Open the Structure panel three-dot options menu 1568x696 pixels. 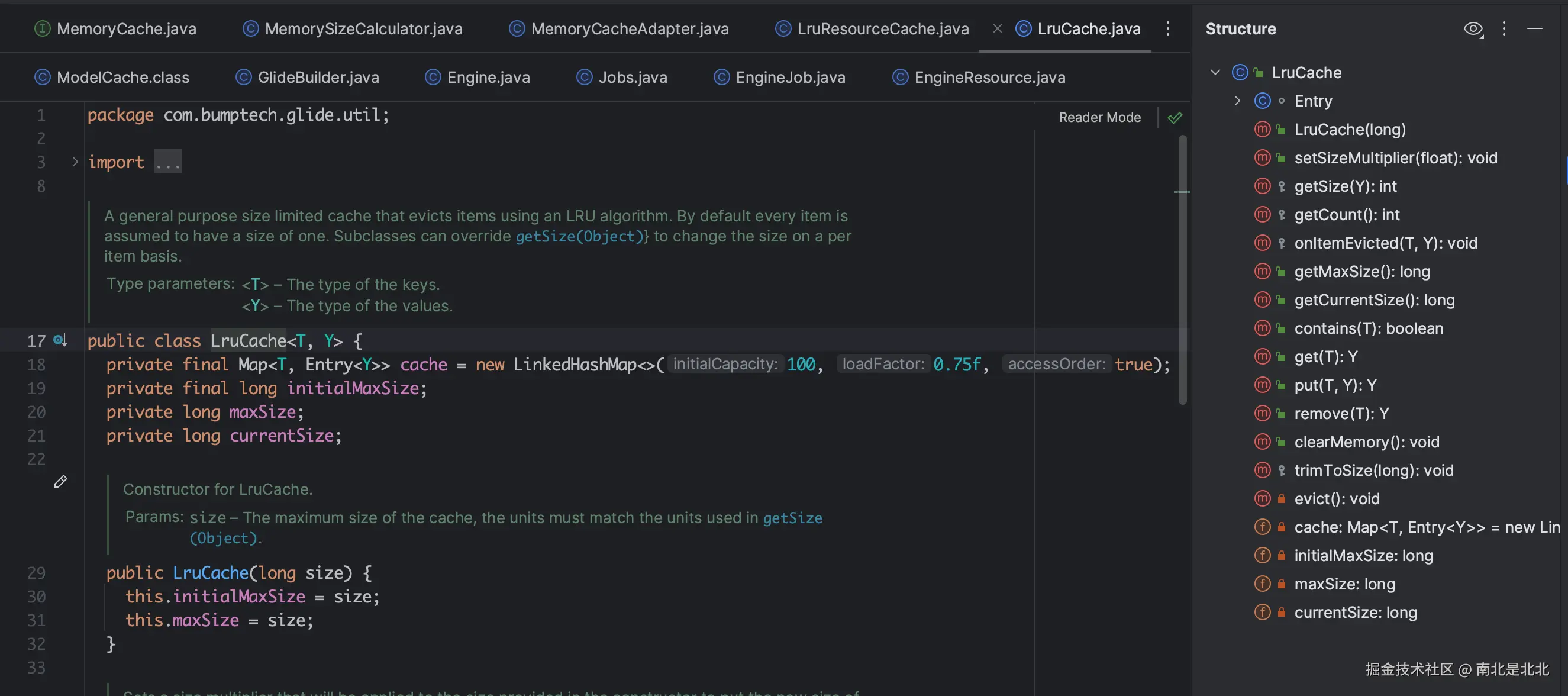pyautogui.click(x=1504, y=28)
